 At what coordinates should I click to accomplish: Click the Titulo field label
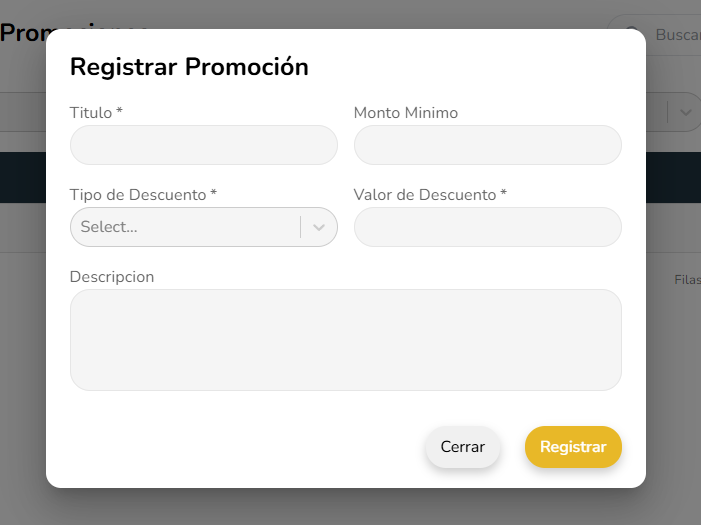click(96, 113)
